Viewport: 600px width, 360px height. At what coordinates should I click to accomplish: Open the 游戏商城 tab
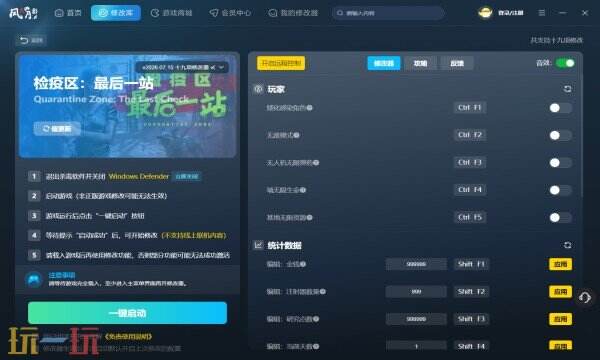[171, 13]
